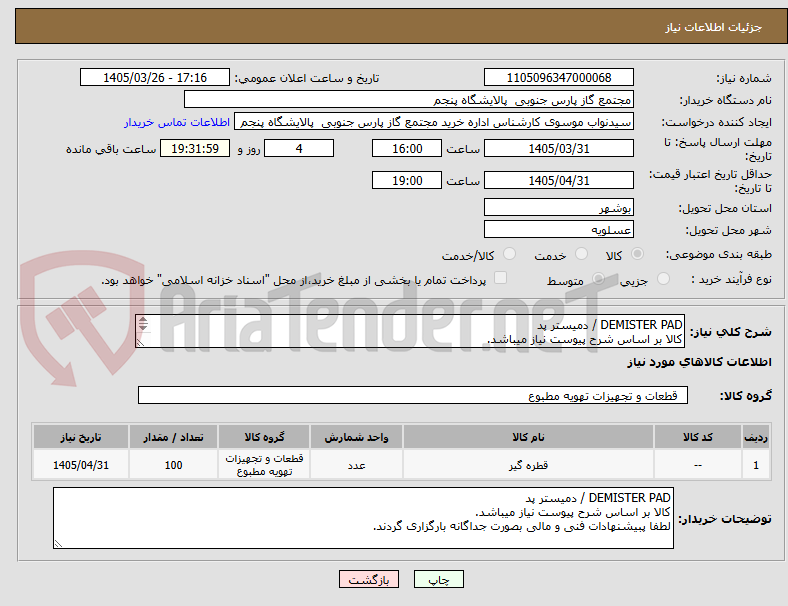
Task: Click the گروه کالا field قطعات و تجهیزات تهویه مطبوع
Action: tap(413, 395)
